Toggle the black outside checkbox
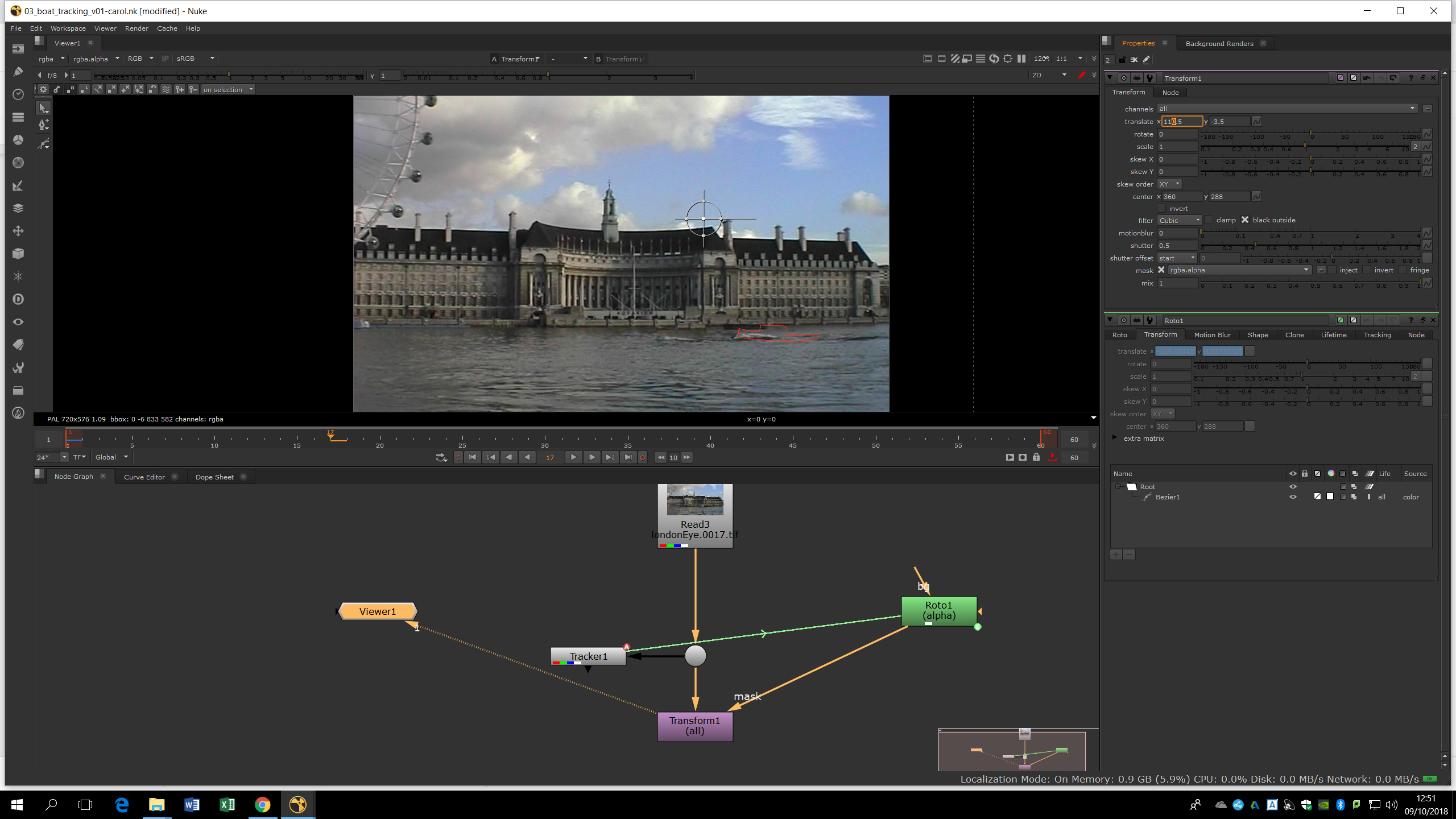The width and height of the screenshot is (1456, 819). pos(1245,220)
